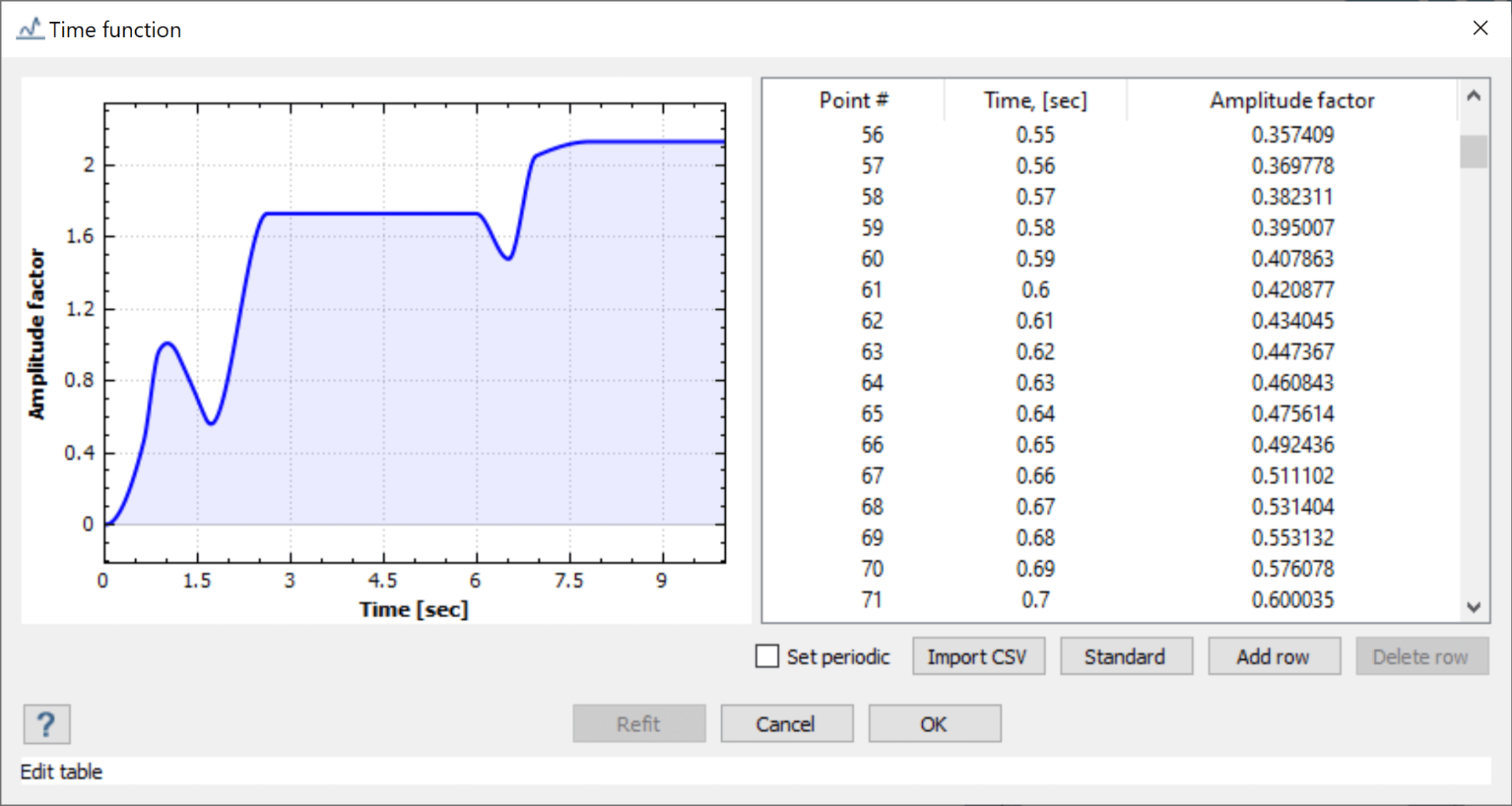Cancel the Time function dialog

pos(786,723)
